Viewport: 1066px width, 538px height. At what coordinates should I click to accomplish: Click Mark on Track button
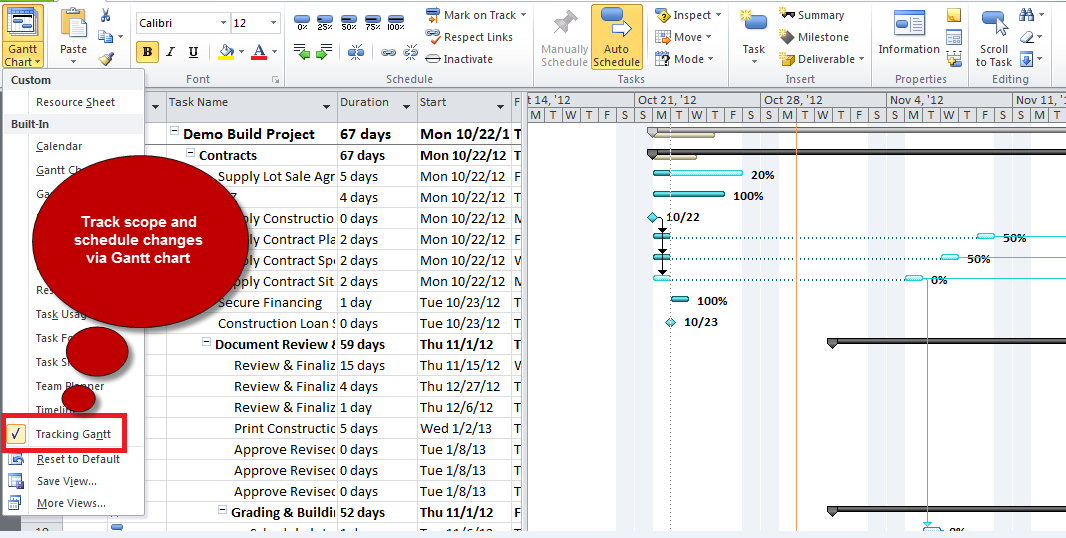pos(471,15)
